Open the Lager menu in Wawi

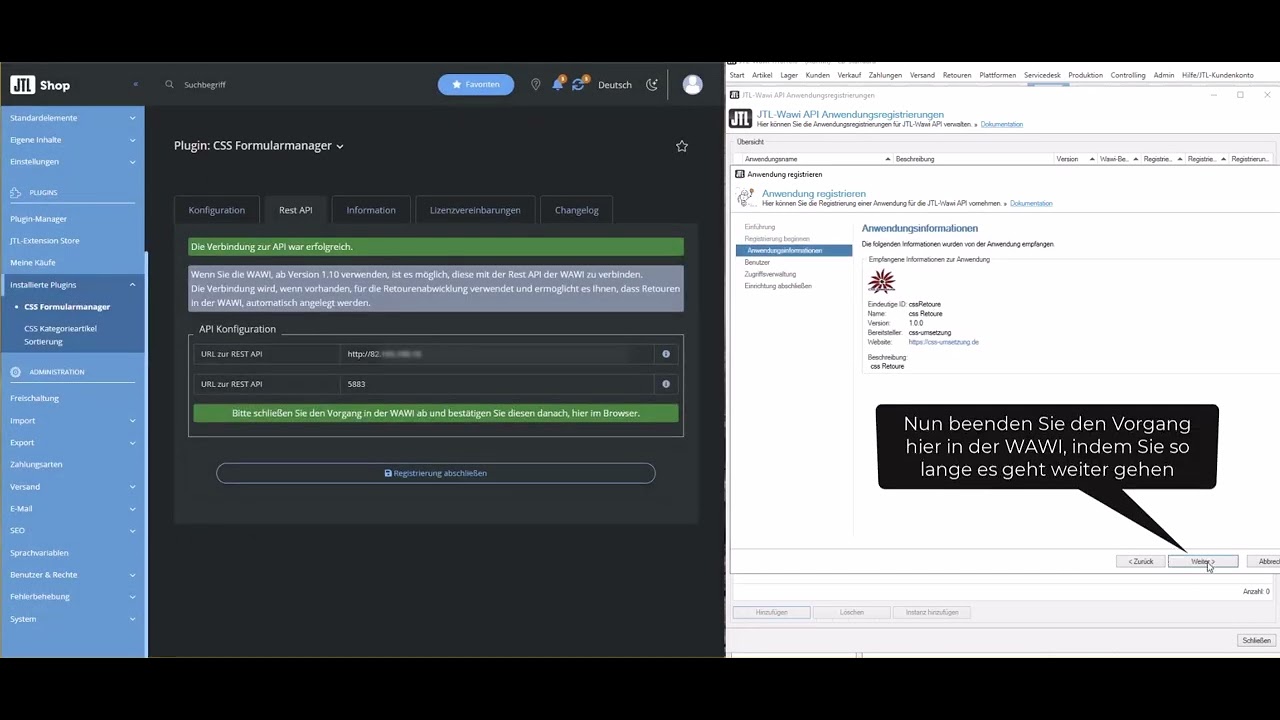[x=789, y=75]
